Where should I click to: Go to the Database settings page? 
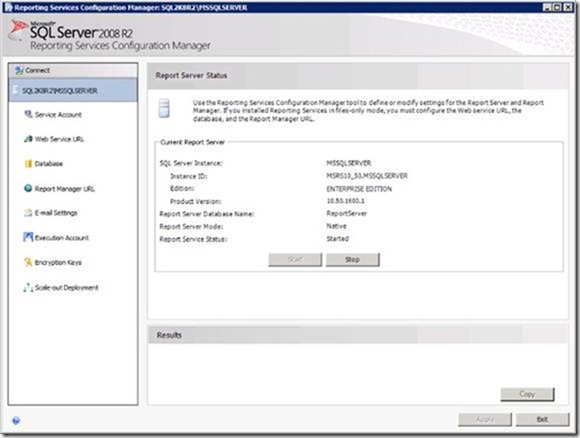48,164
